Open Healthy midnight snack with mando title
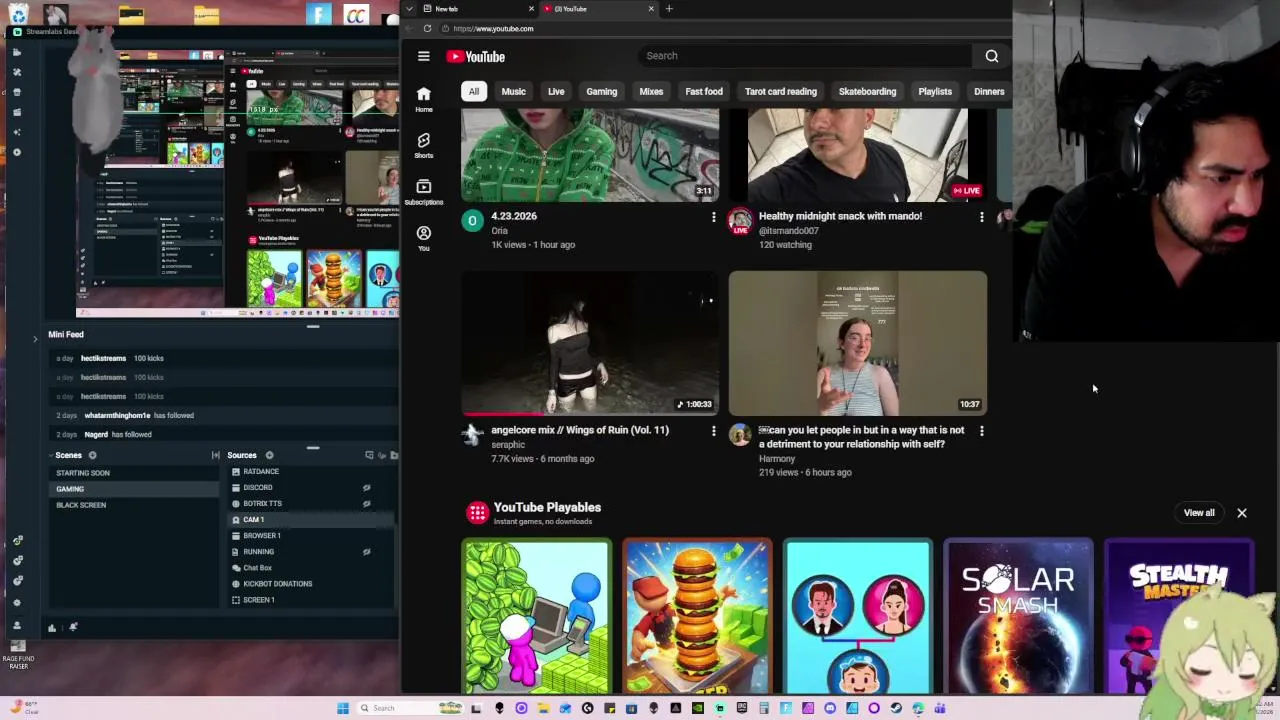Screen dimensions: 1280x720 pyautogui.click(x=840, y=216)
